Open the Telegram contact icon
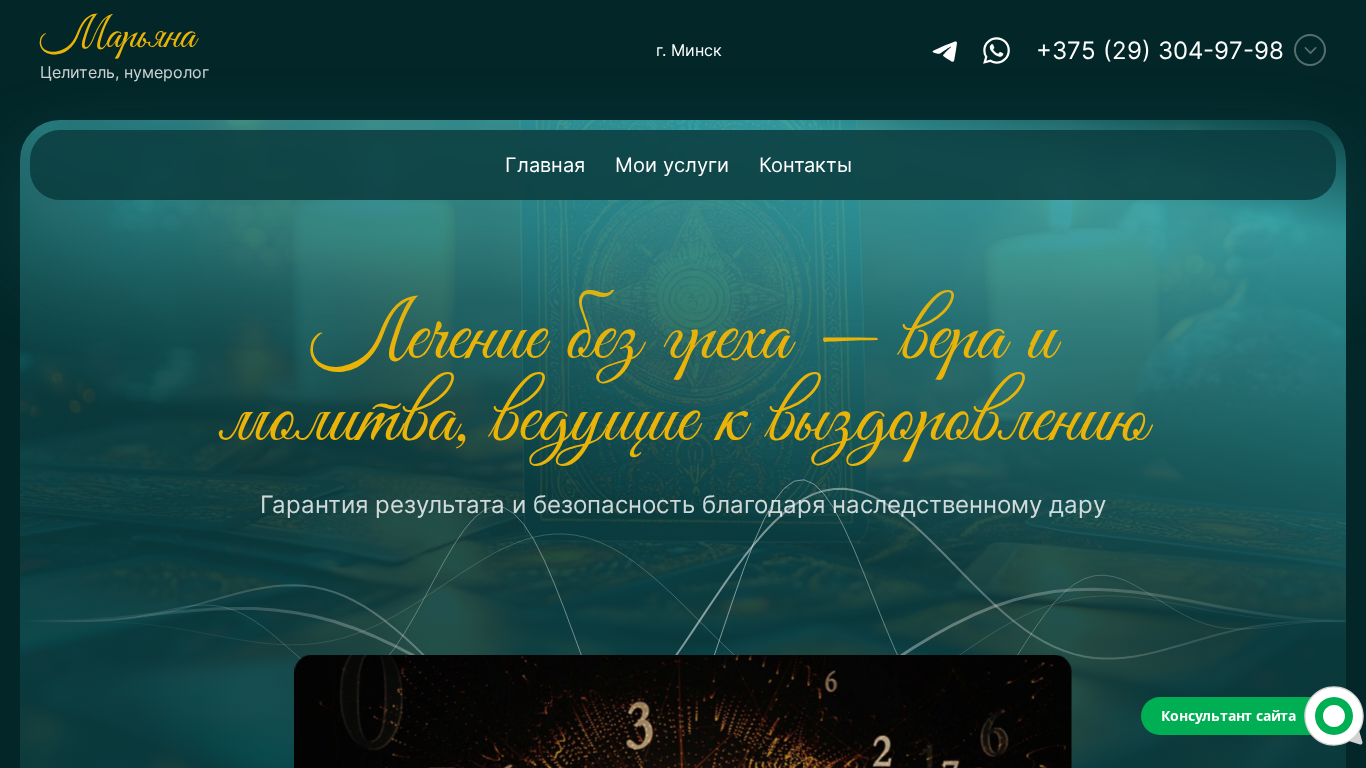1366x768 pixels. (x=945, y=51)
